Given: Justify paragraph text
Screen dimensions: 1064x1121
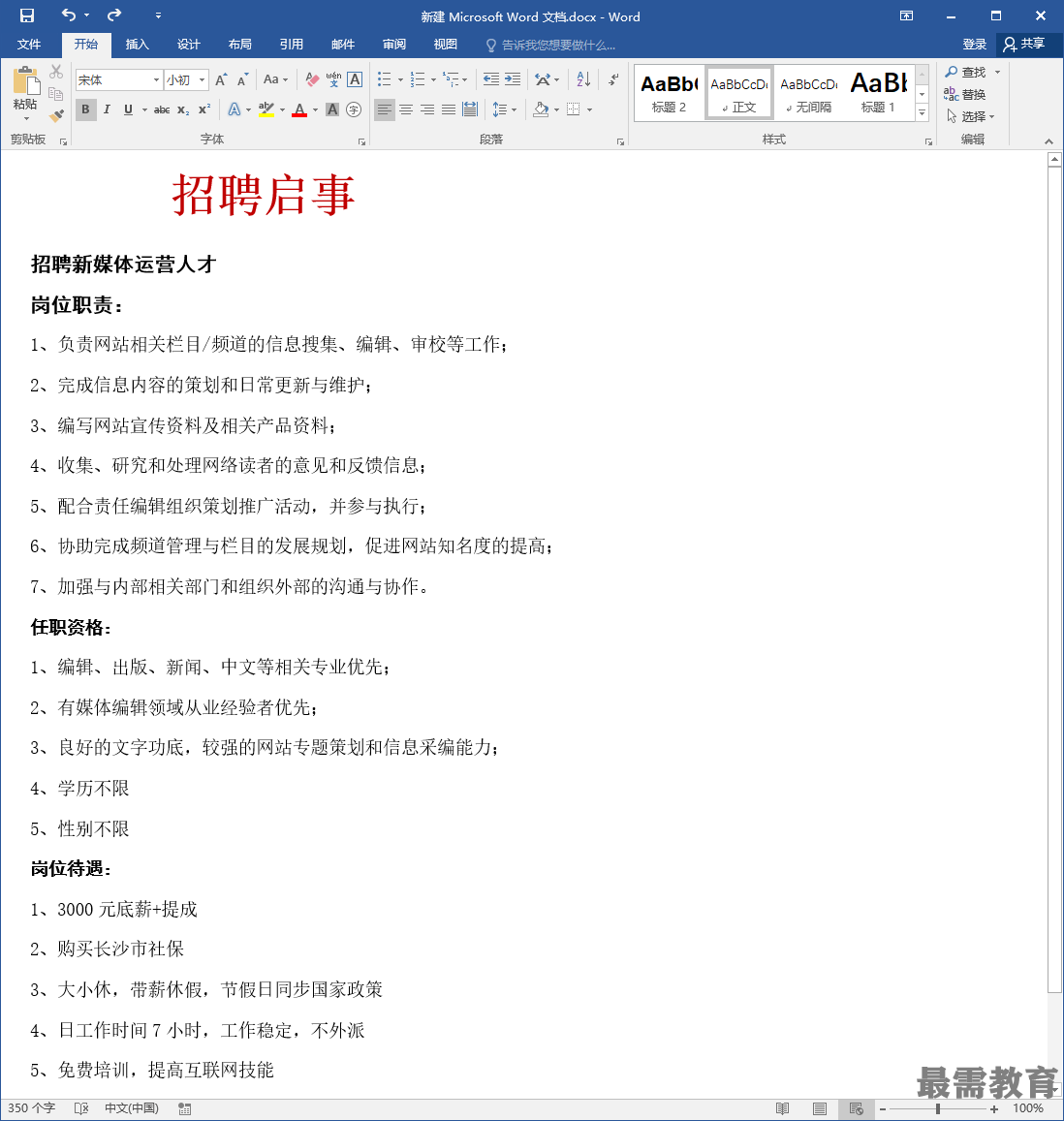Looking at the screenshot, I should pos(449,109).
